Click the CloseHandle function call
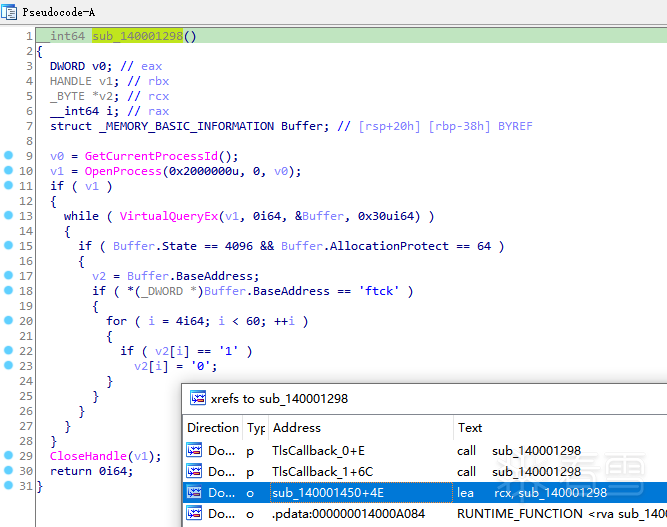Screen dimensions: 667x527 (x=88, y=456)
